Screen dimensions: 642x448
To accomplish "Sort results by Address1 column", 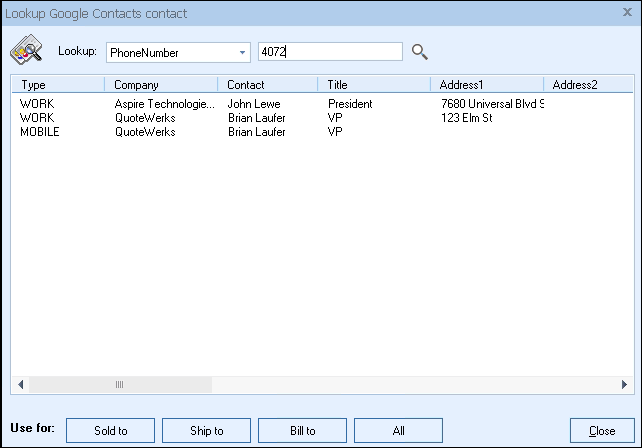I will [x=486, y=85].
